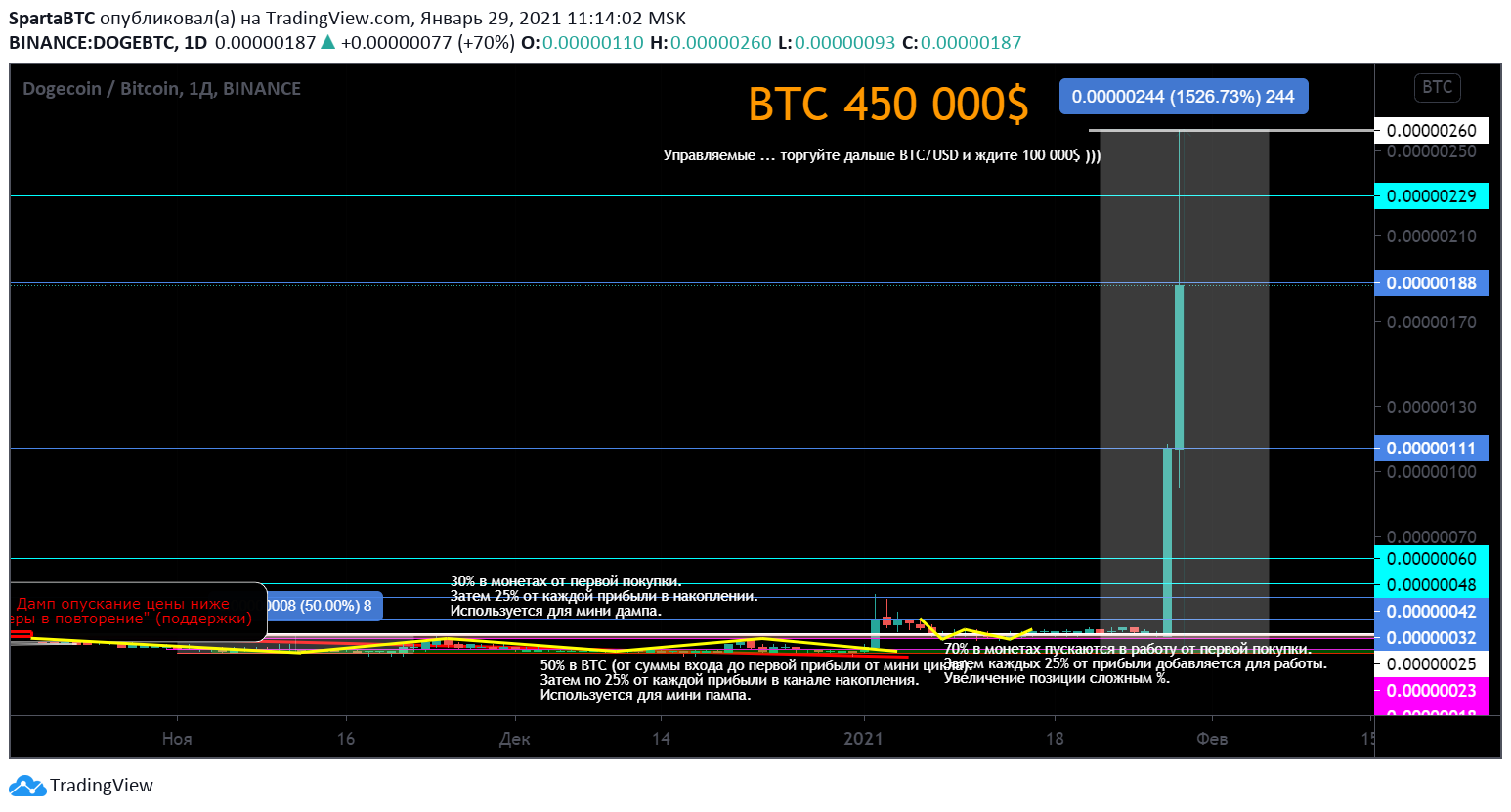Viewport: 1511px width, 812px height.
Task: Select the 70% в монетах text note
Action: coord(1136,663)
